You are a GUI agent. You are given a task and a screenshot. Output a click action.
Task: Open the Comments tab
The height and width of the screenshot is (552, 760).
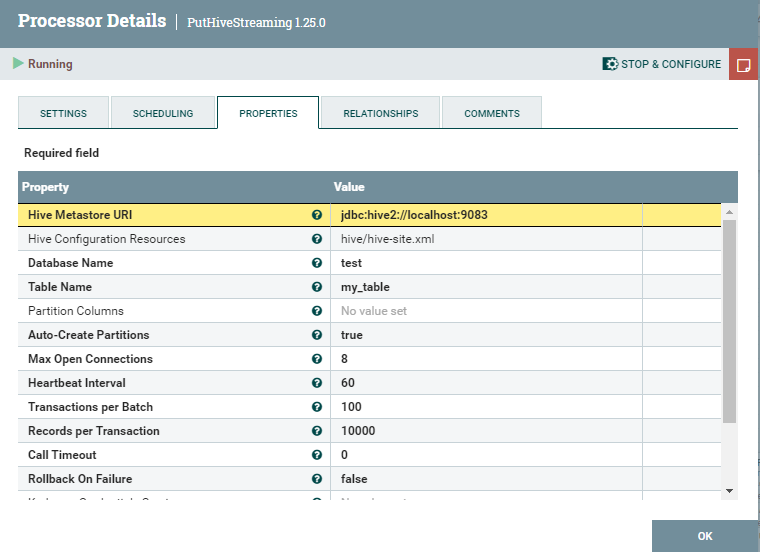pos(492,113)
